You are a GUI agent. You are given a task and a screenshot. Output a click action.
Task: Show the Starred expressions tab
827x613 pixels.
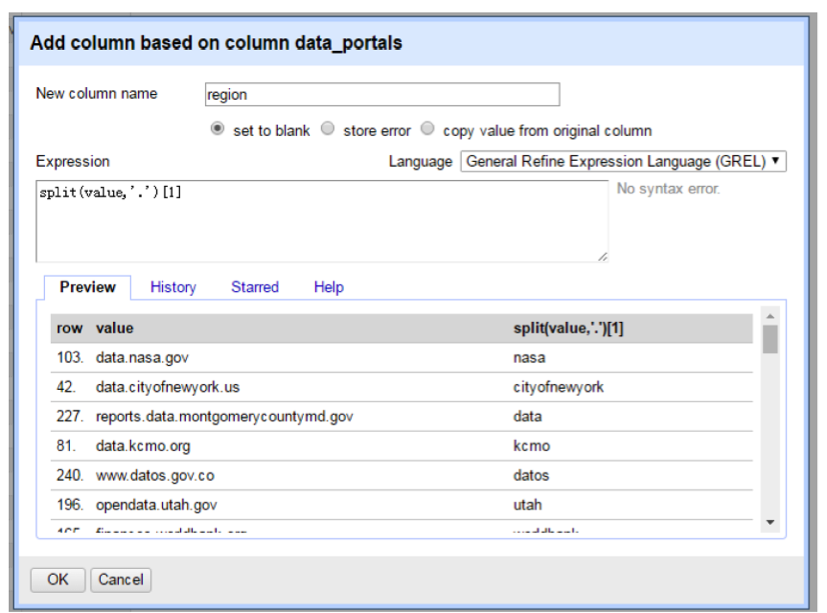click(255, 287)
